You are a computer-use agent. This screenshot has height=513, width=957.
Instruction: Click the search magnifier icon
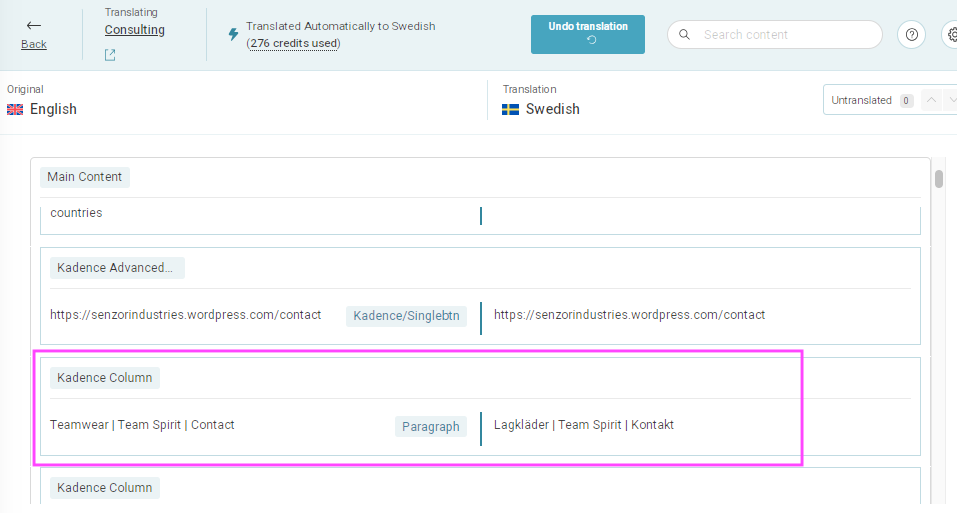pos(684,35)
